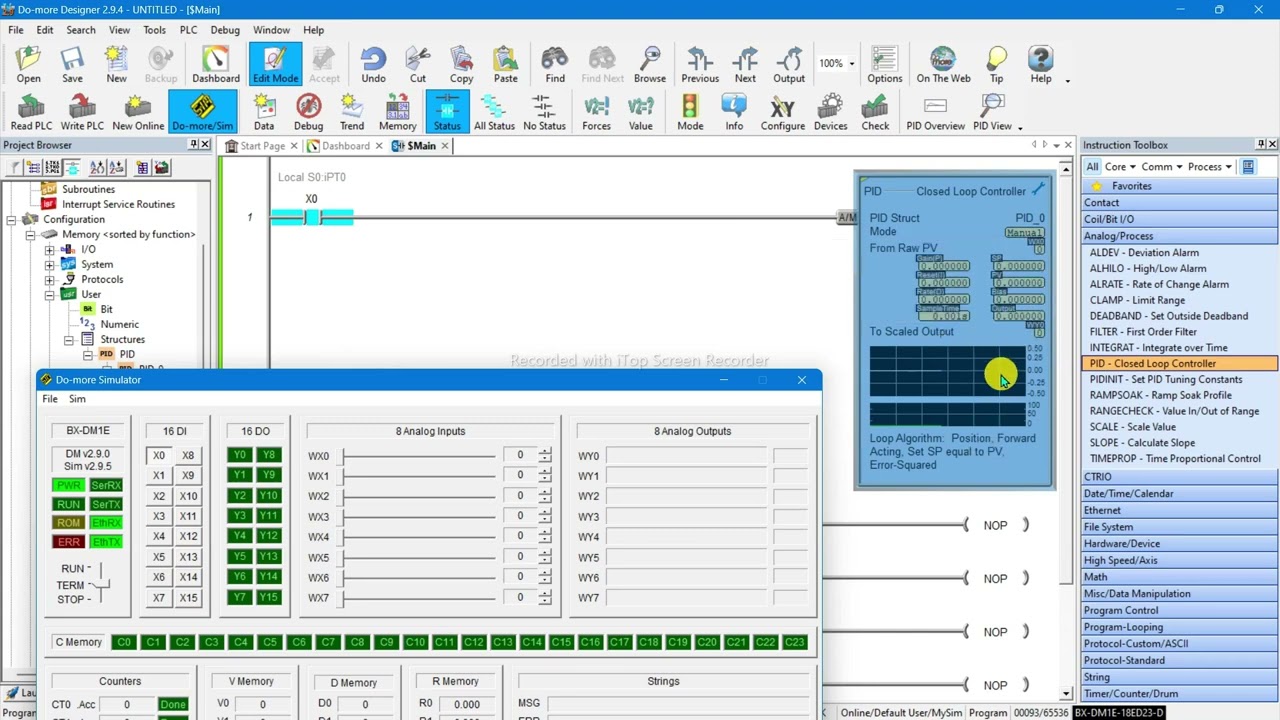
Task: Toggle discrete input X8 in simulator
Action: click(x=188, y=455)
